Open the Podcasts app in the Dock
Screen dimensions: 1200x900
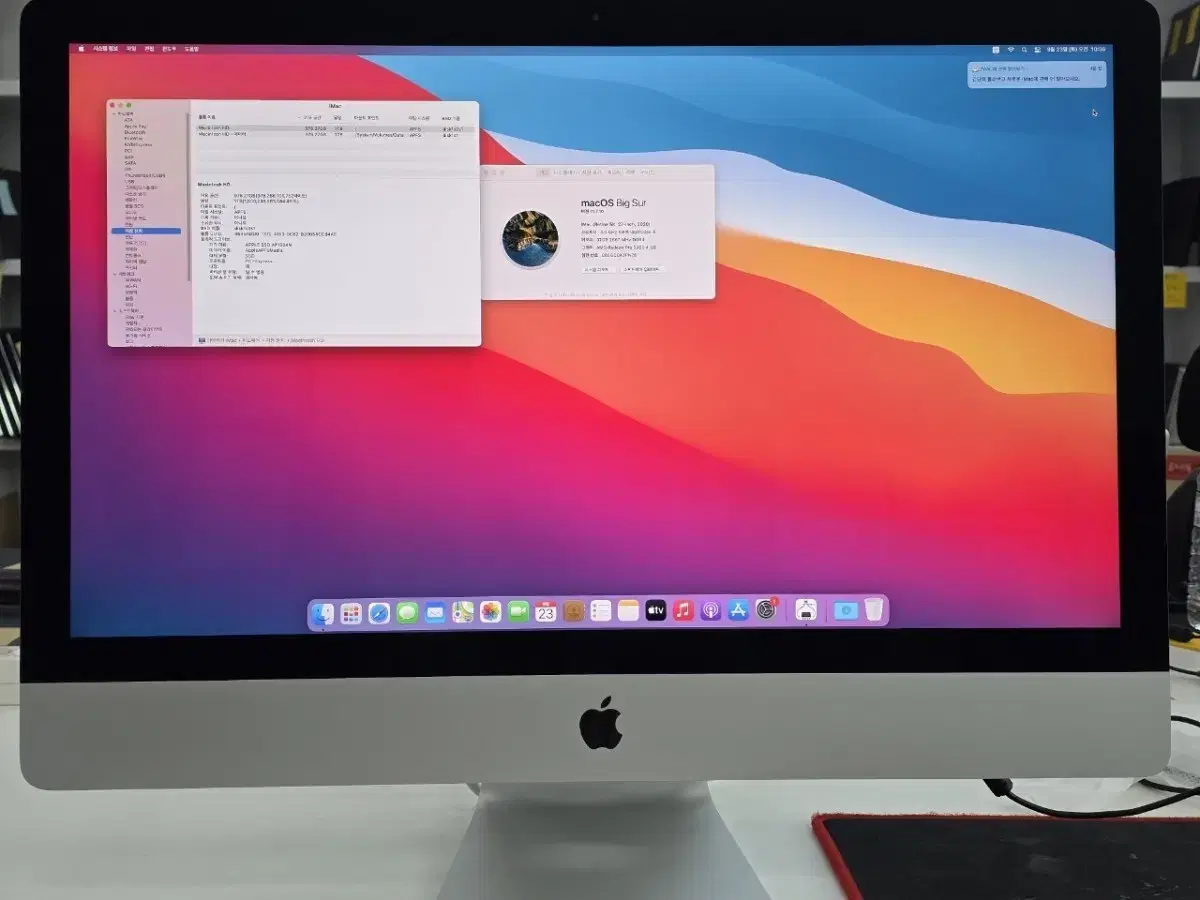coord(710,611)
